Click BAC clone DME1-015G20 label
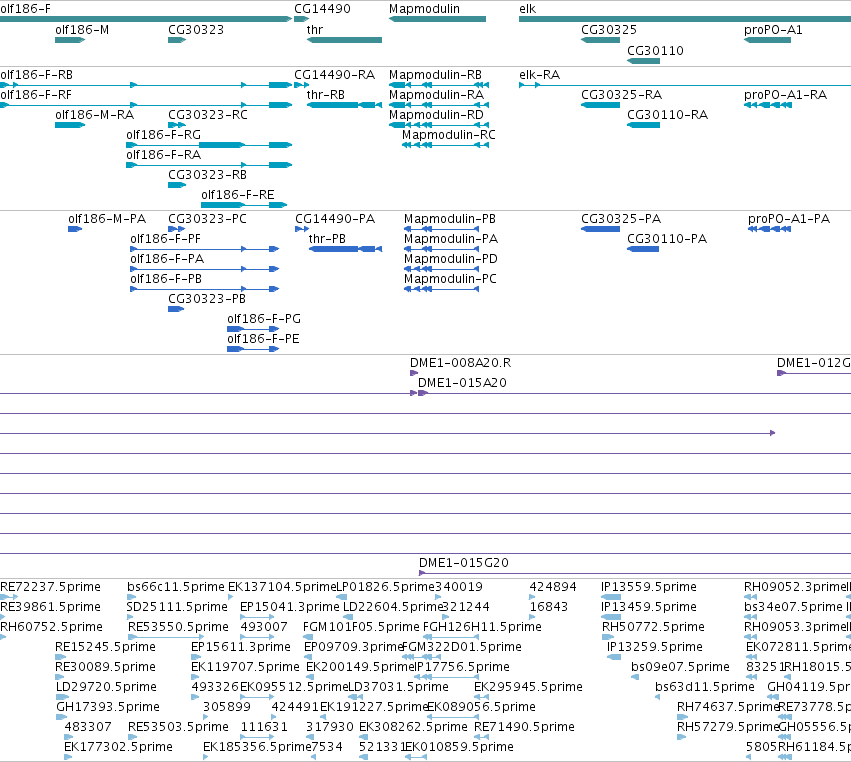Viewport: 851px width, 762px height. [x=464, y=563]
